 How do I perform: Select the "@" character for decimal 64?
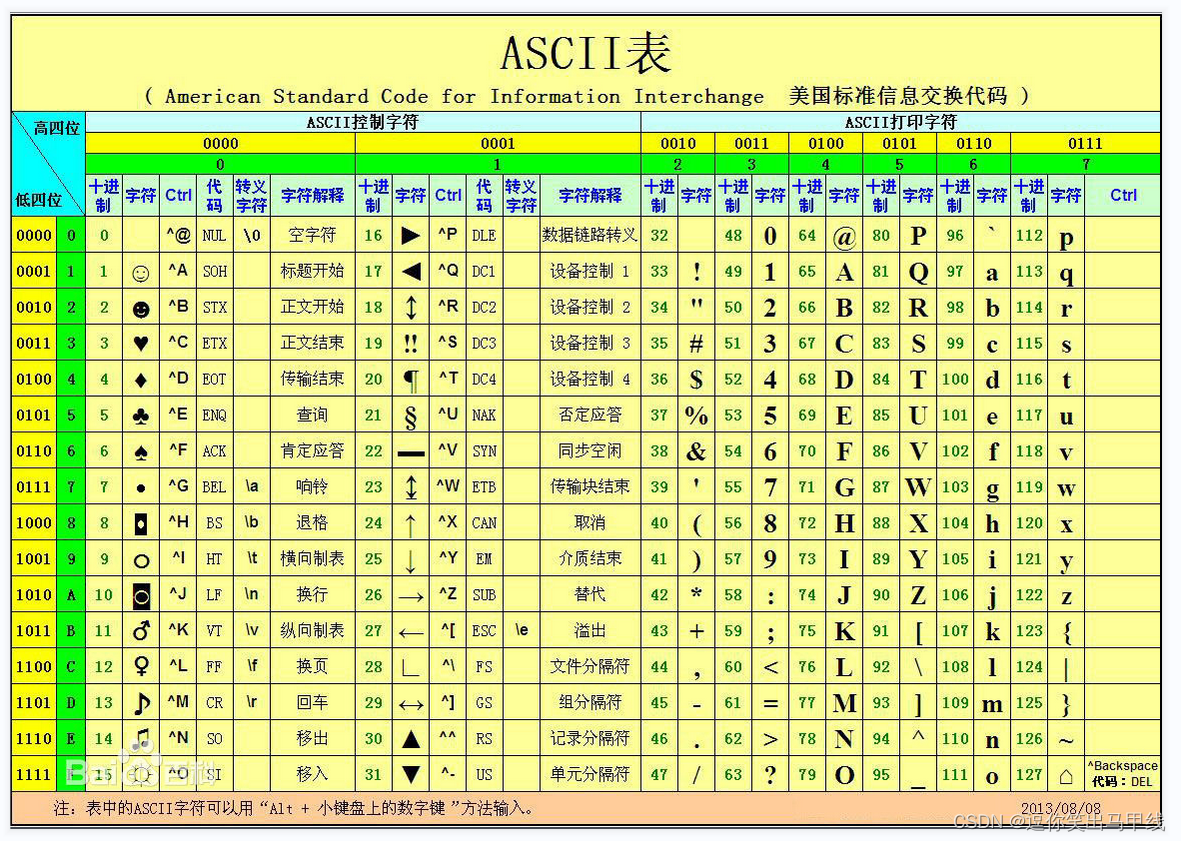pos(844,238)
